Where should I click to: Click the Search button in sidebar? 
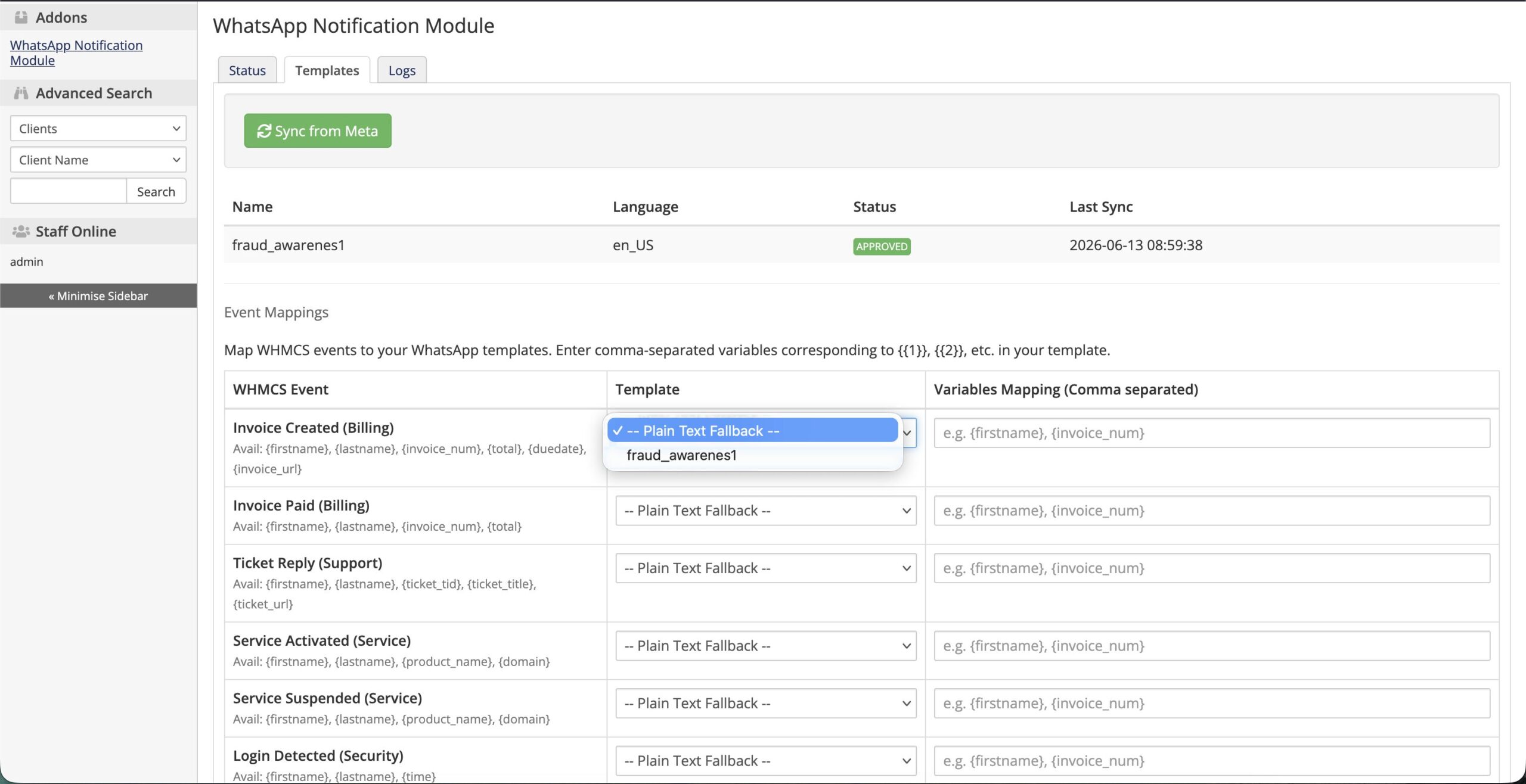(x=156, y=191)
